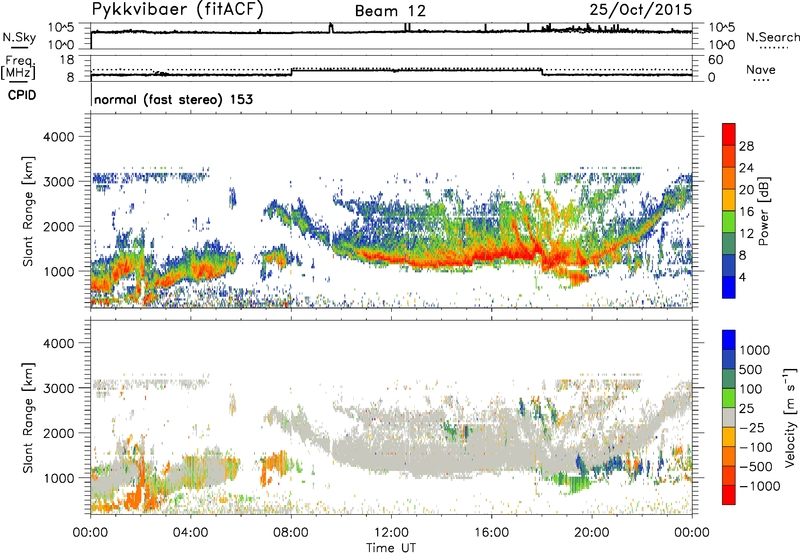Screen dimensions: 800x554
Task: Click the 'Velocity [m s⁻¹]' colorbar label
Action: [790, 417]
